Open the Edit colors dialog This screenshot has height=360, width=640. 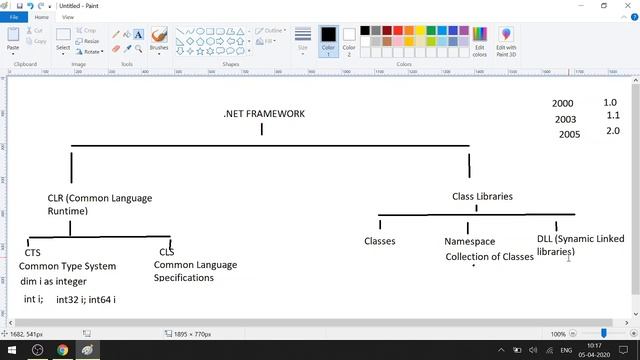480,42
